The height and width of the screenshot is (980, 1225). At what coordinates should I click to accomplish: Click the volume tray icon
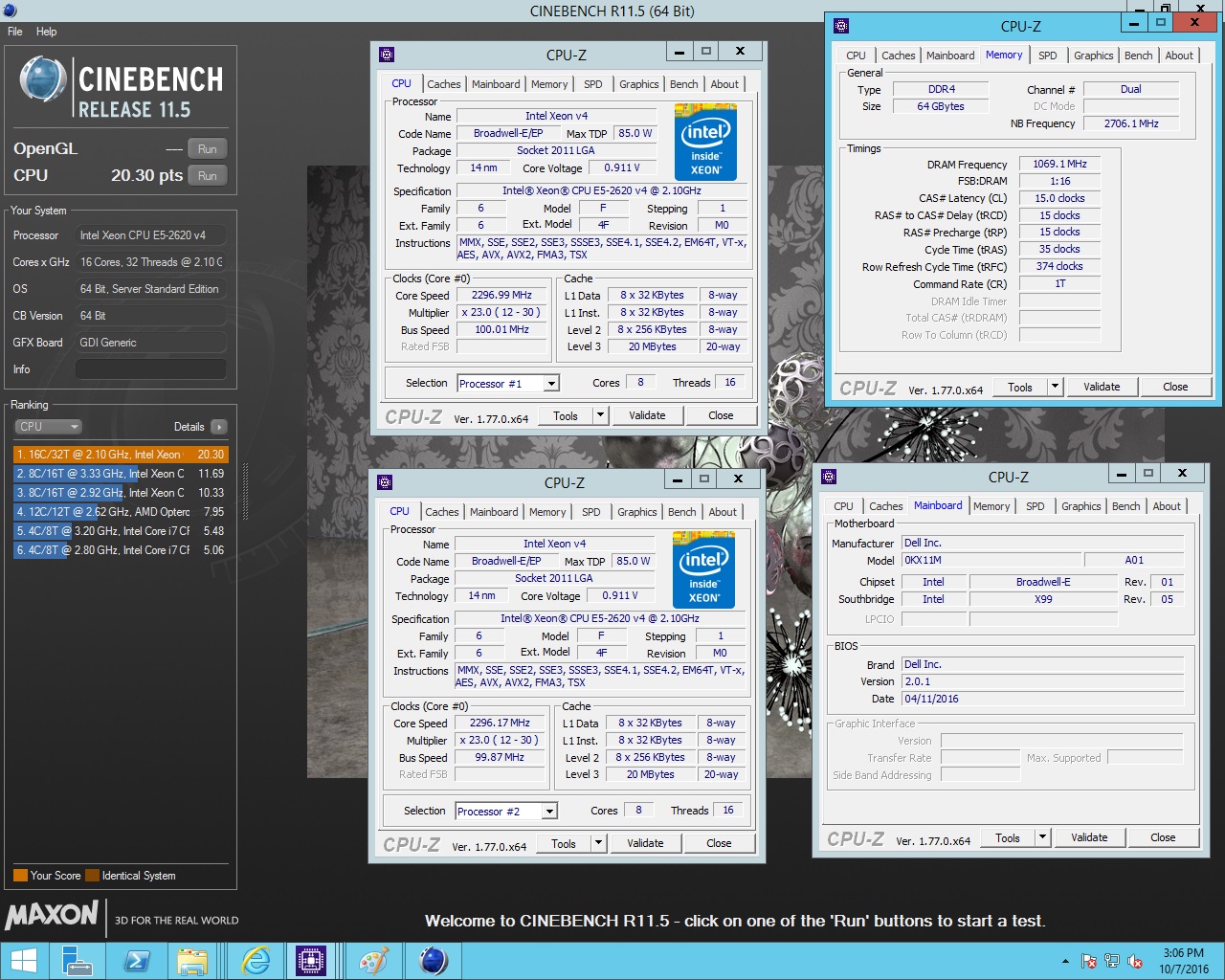(x=1135, y=961)
